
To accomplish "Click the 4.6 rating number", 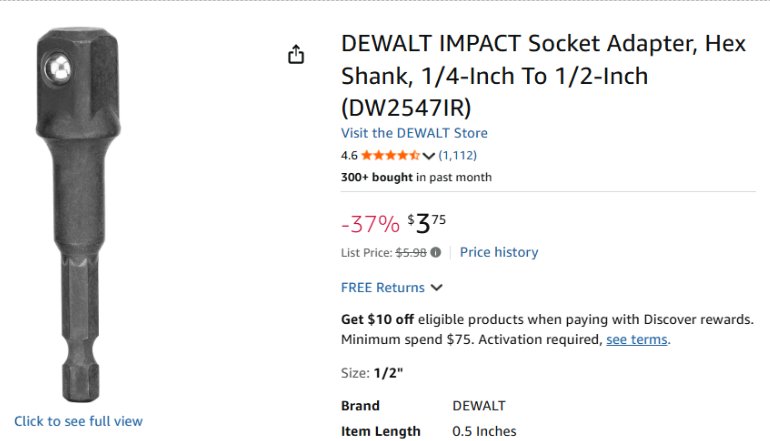I will [x=349, y=156].
